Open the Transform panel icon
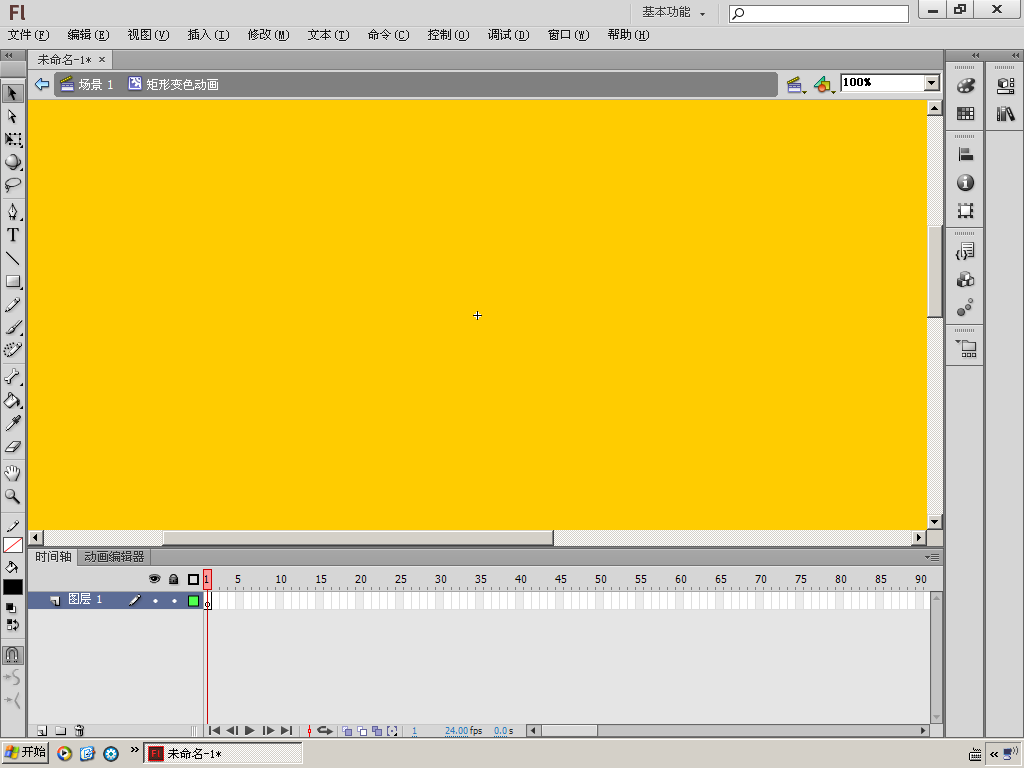 [965, 211]
